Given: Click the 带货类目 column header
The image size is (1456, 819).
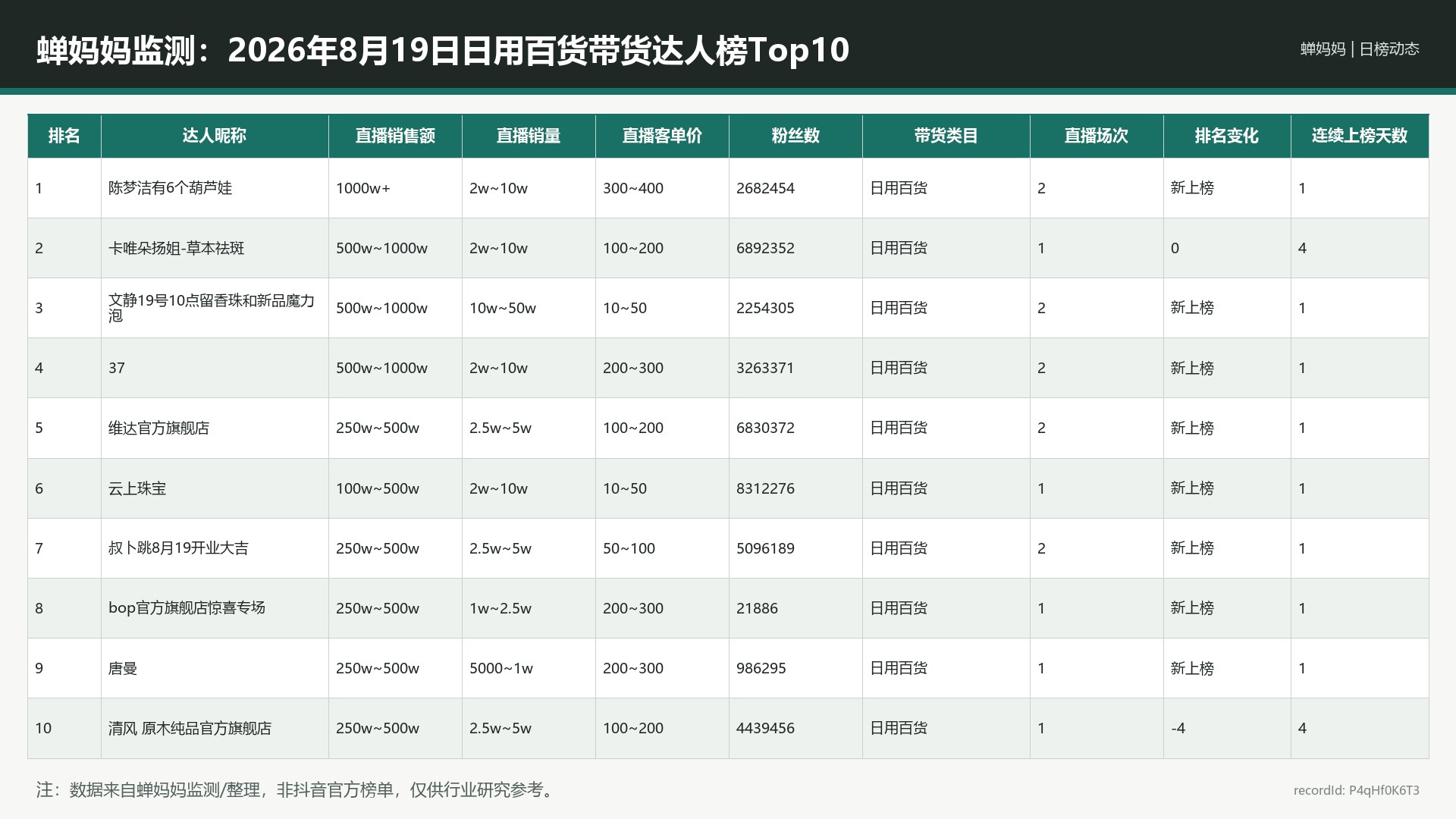Looking at the screenshot, I should coord(946,136).
